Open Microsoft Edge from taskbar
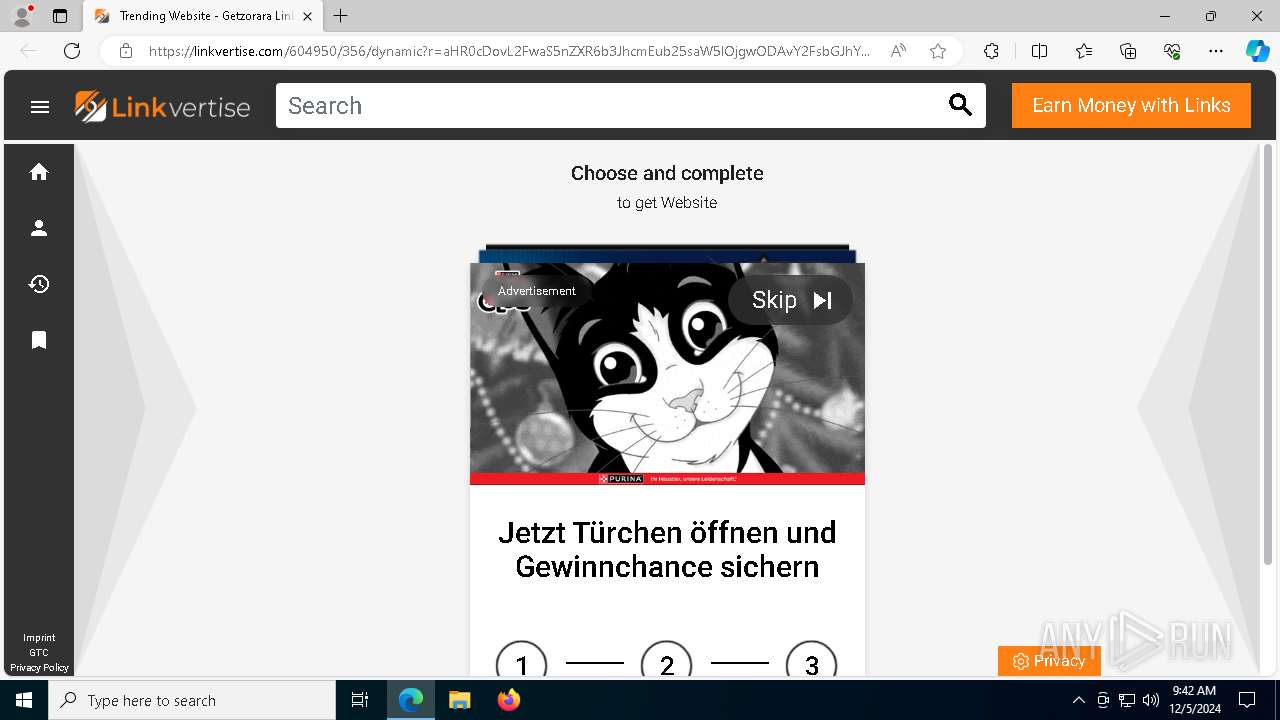This screenshot has height=720, width=1280. pyautogui.click(x=411, y=700)
